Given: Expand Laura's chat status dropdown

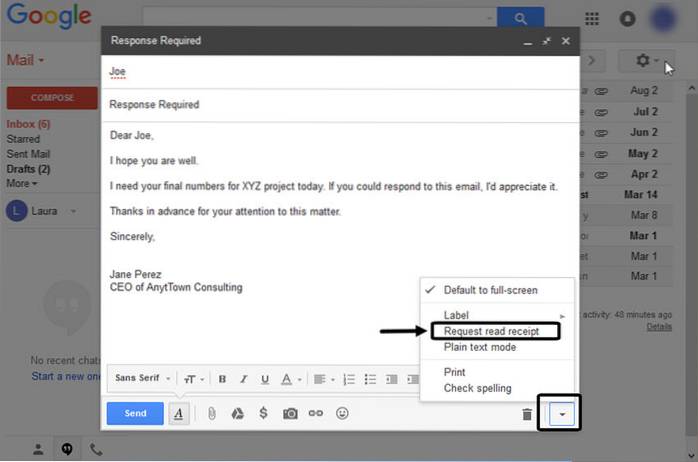Looking at the screenshot, I should pyautogui.click(x=73, y=211).
